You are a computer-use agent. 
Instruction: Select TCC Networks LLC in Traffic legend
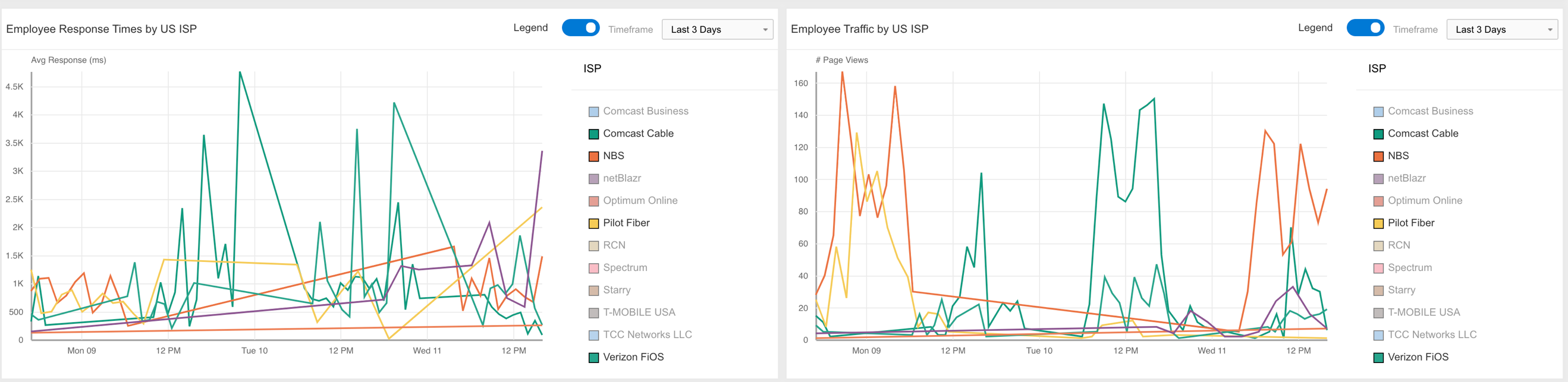coord(1432,334)
